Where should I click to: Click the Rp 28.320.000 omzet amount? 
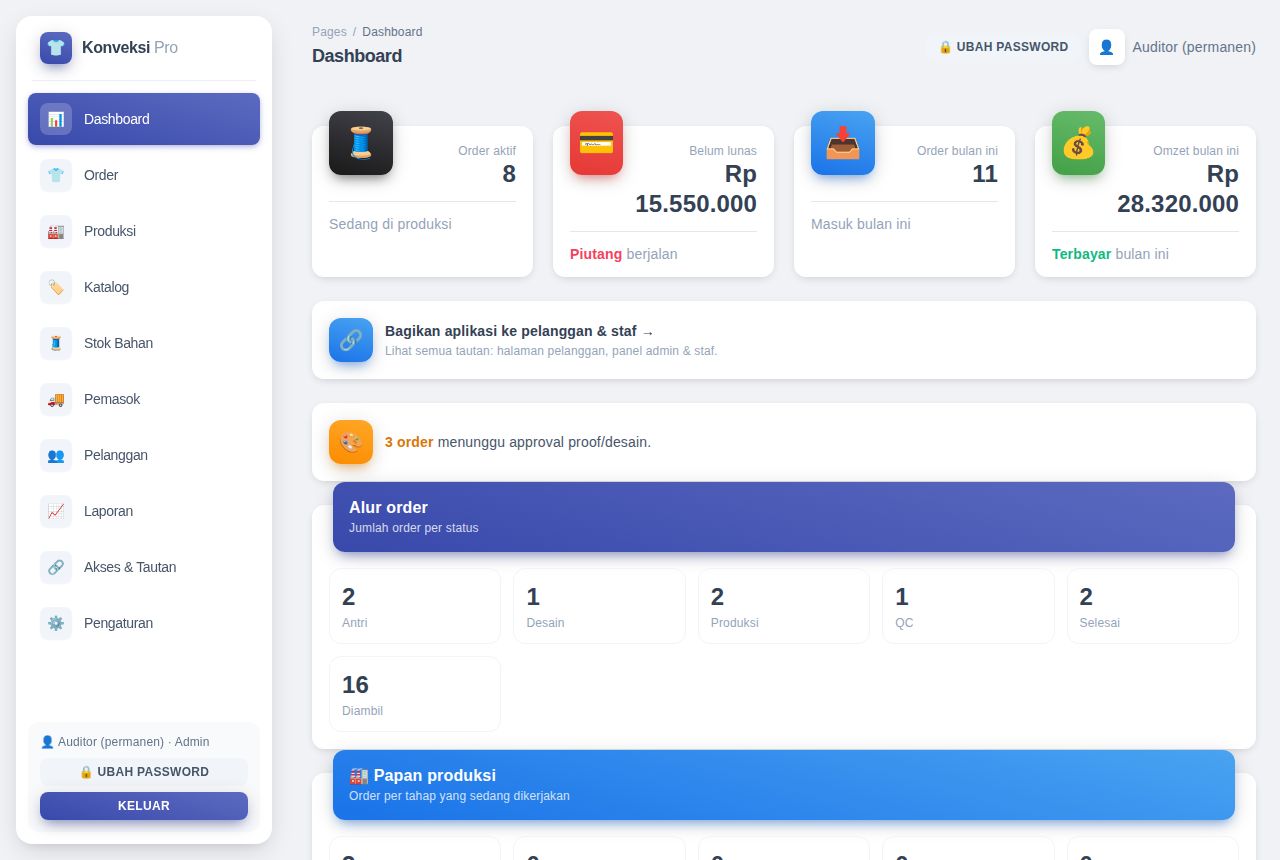pos(1178,189)
